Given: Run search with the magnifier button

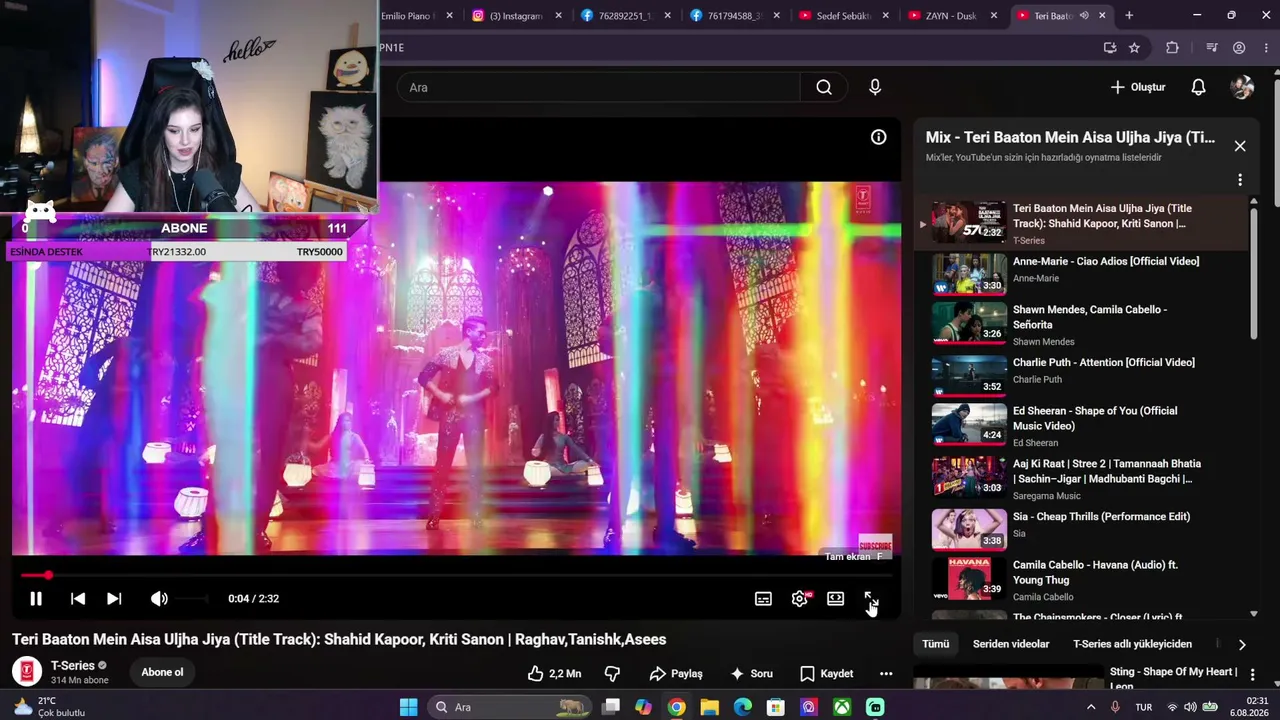Looking at the screenshot, I should click(x=824, y=88).
